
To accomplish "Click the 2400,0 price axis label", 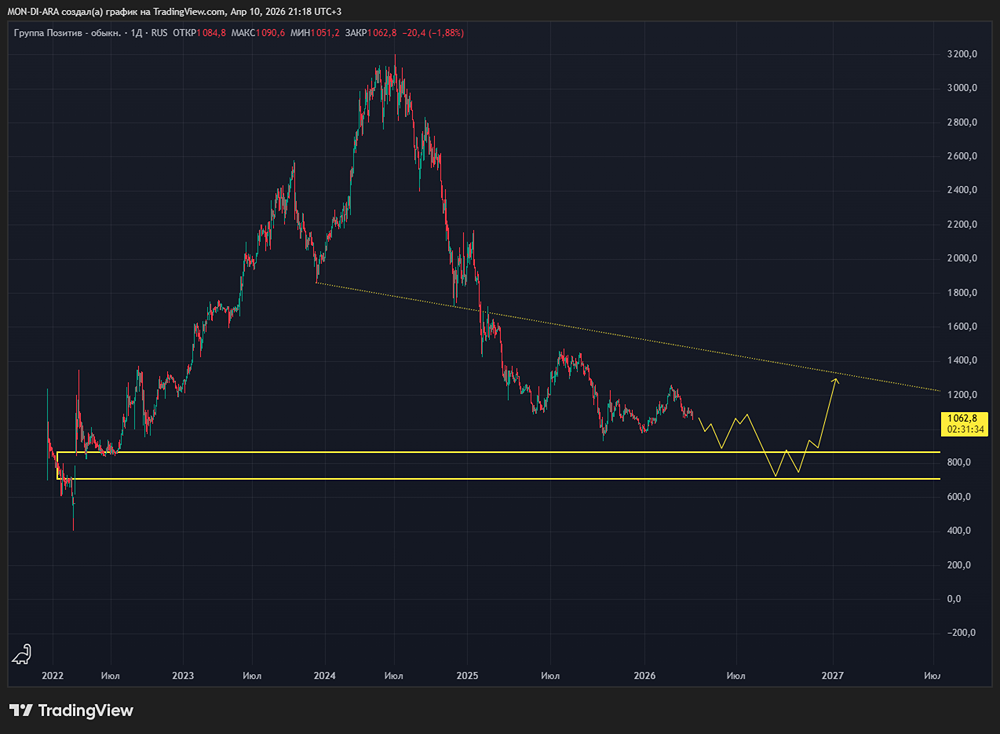I will tap(962, 190).
